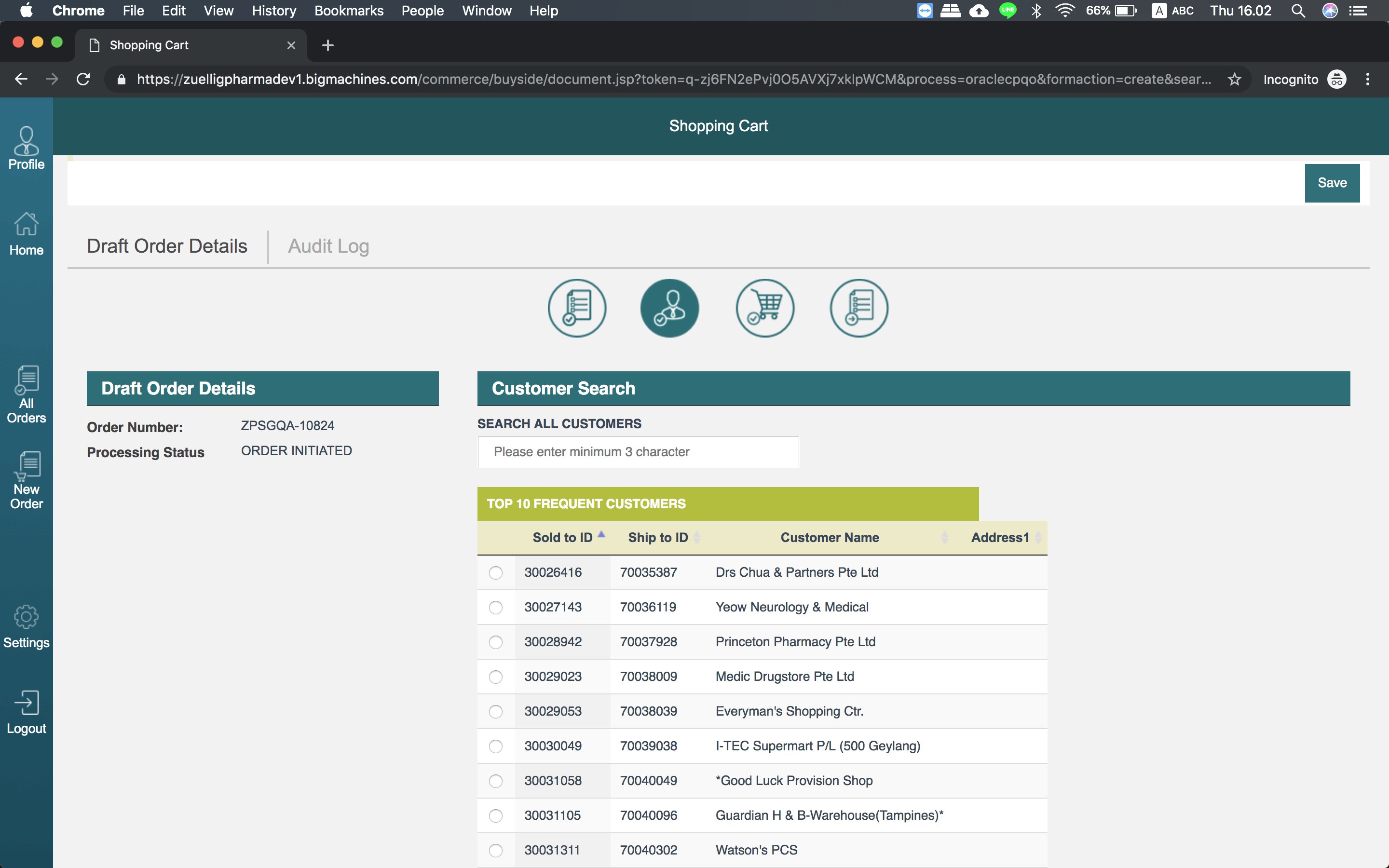Select radio for Drs Chua & Partners
This screenshot has height=868, width=1389.
[496, 573]
